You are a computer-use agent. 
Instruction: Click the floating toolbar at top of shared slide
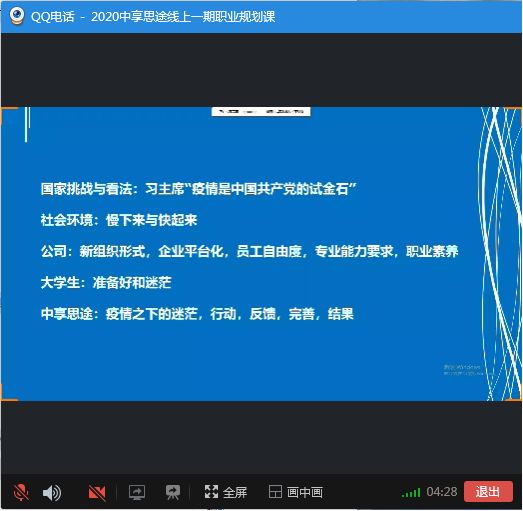coord(261,111)
